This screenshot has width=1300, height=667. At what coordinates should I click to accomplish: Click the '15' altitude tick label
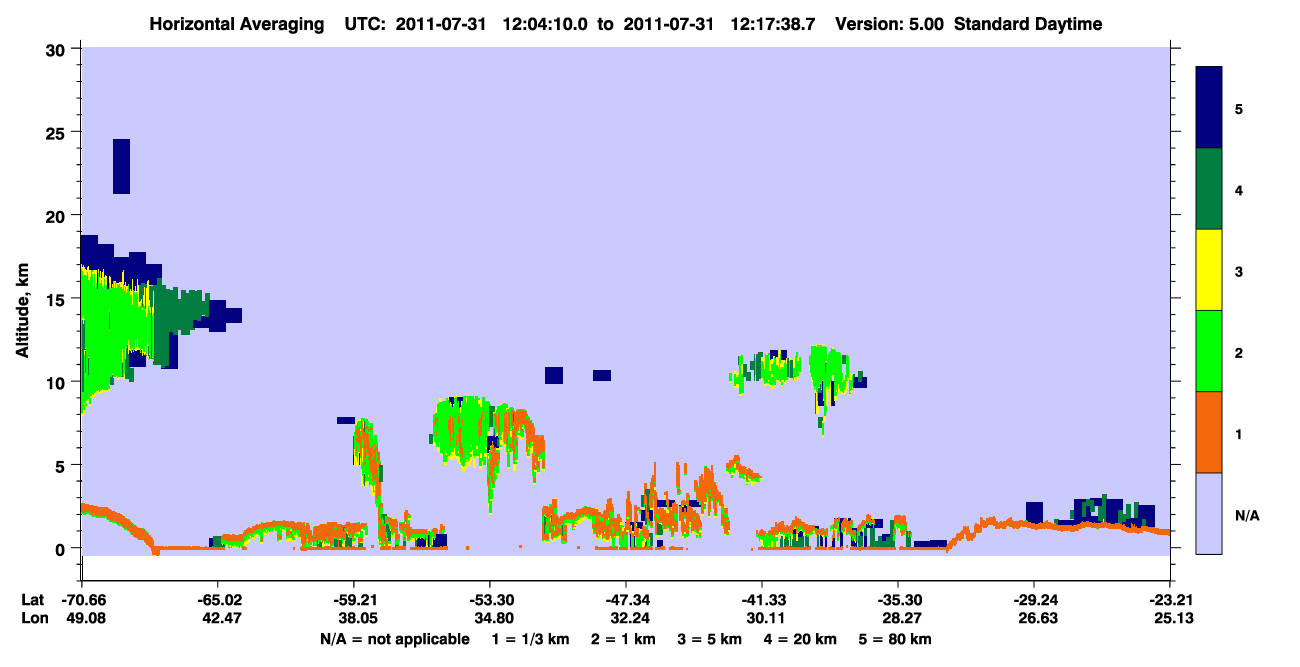[57, 299]
